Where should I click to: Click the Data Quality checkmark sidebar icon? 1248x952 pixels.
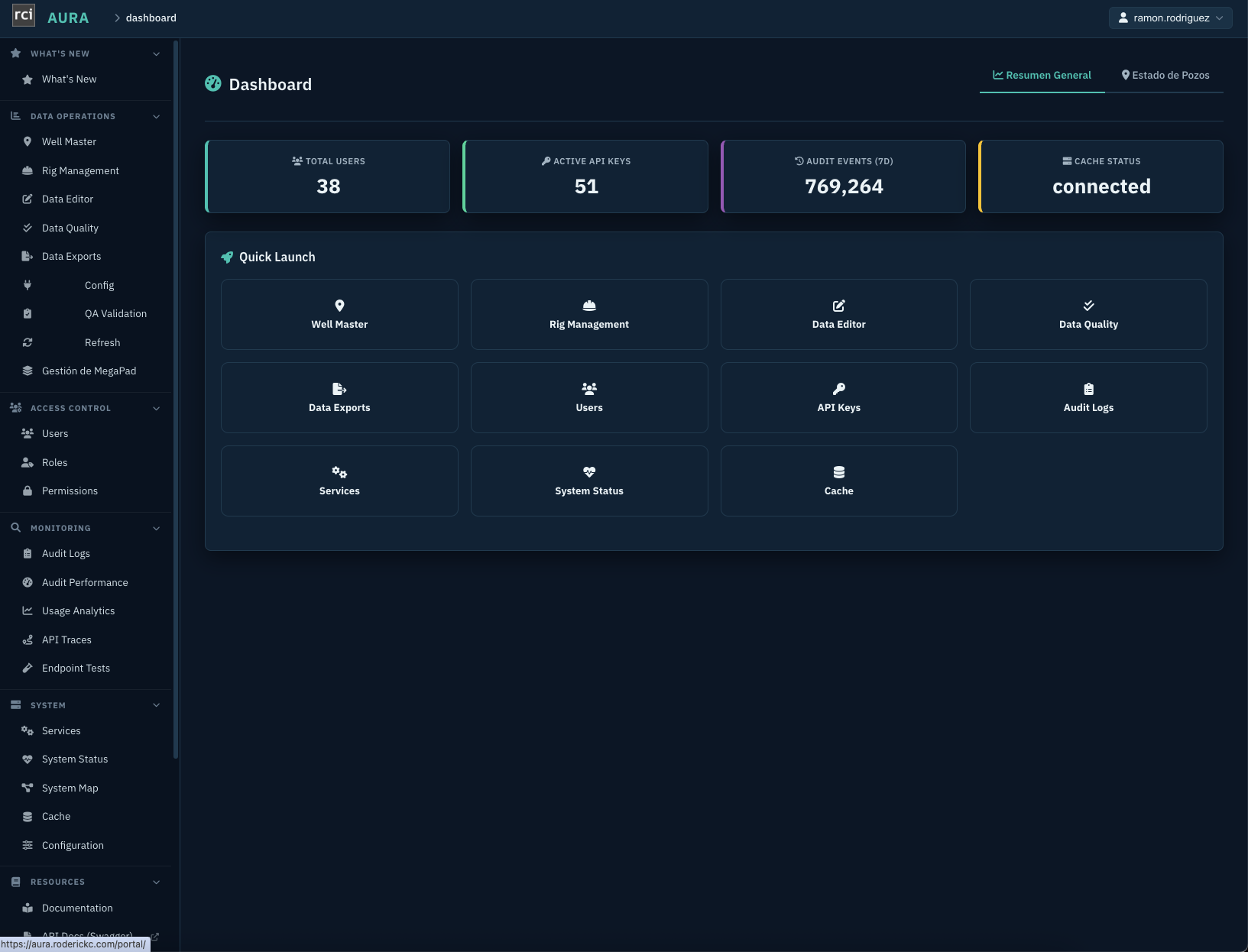point(28,228)
